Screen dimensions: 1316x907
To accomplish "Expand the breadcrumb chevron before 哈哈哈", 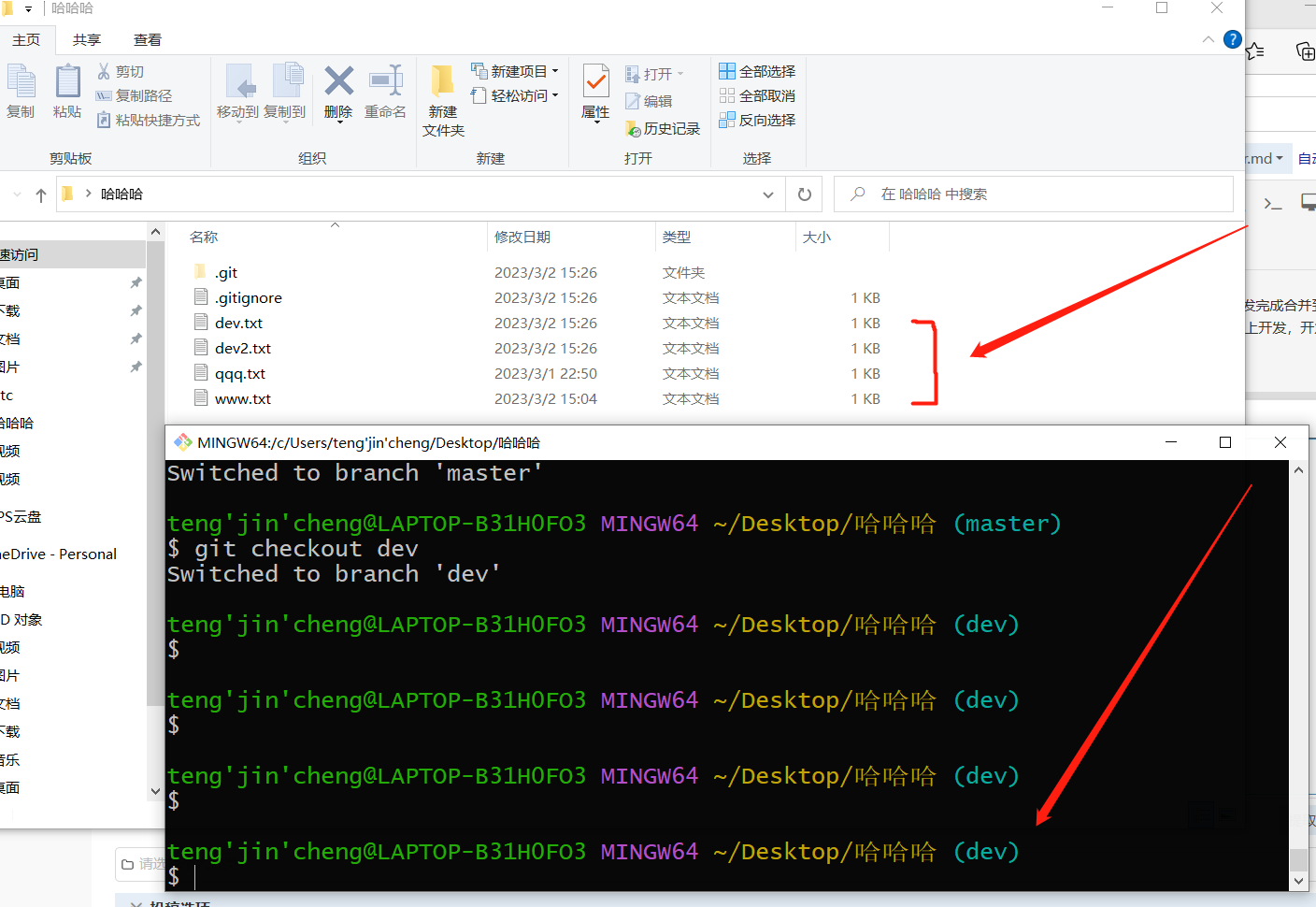I will click(88, 194).
